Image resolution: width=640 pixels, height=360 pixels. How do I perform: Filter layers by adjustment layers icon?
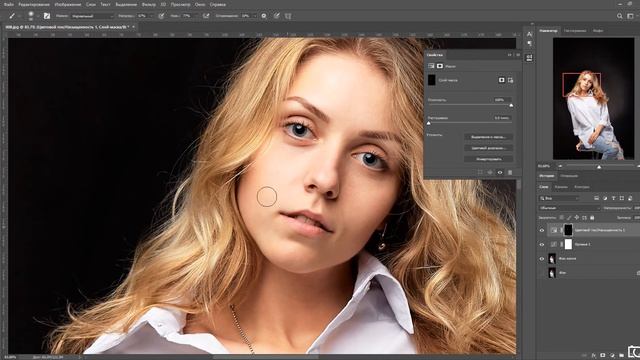point(605,198)
